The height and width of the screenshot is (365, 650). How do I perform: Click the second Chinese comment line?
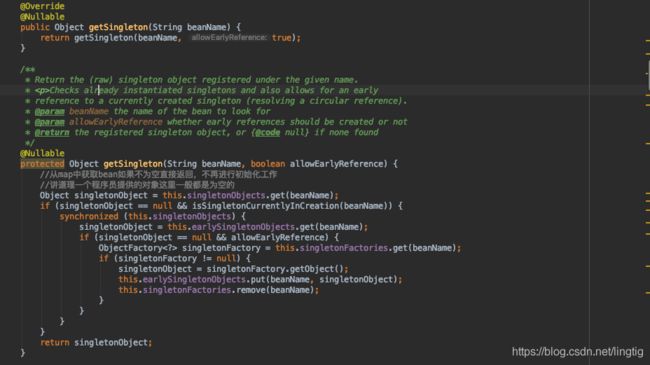[x=137, y=185]
